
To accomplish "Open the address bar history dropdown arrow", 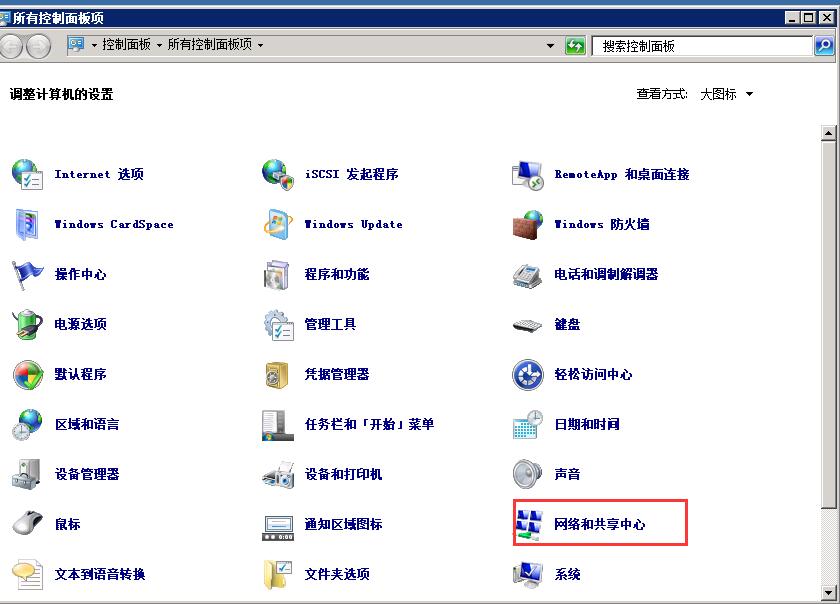I will coord(550,46).
